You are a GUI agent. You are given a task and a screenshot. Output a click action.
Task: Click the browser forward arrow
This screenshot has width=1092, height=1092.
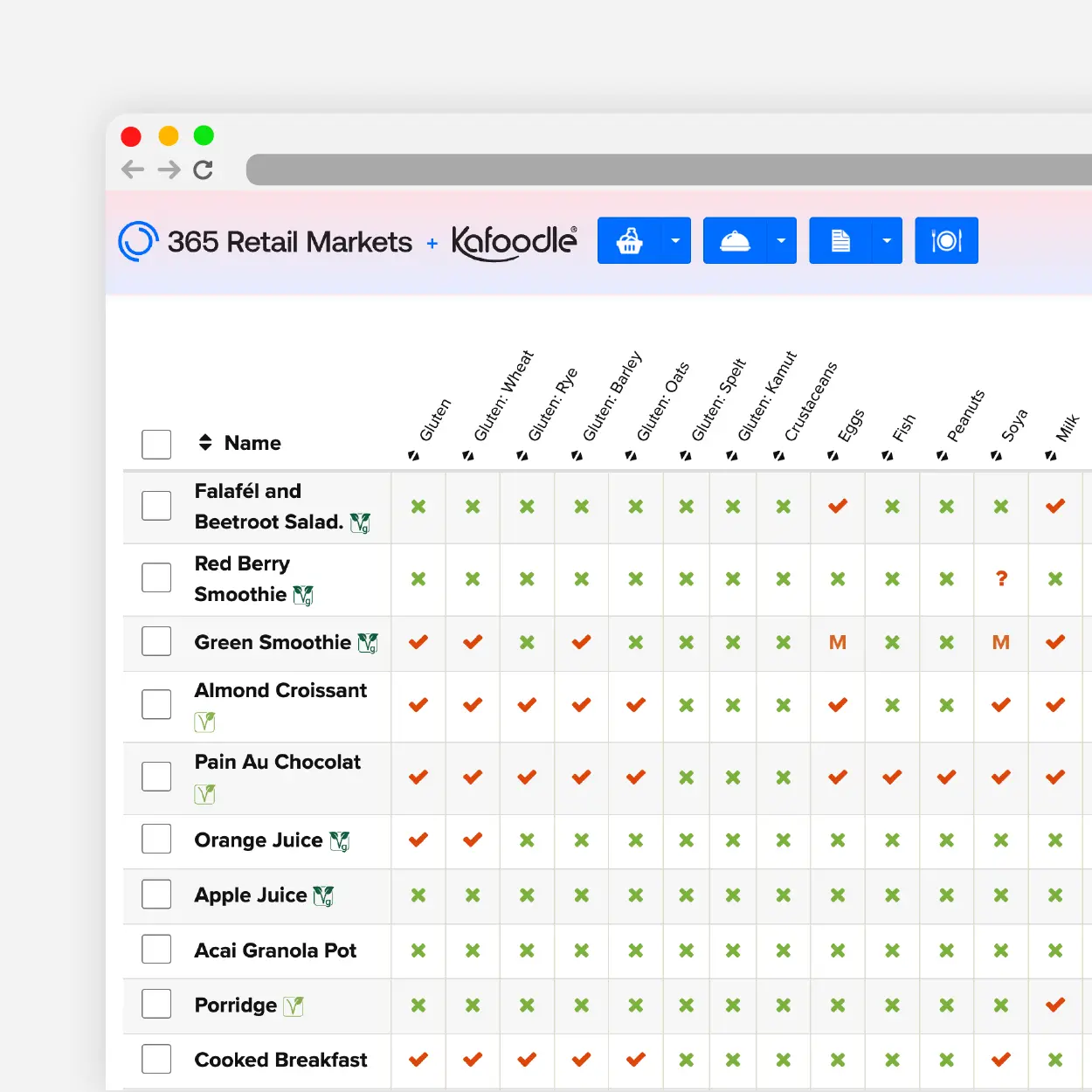point(169,169)
